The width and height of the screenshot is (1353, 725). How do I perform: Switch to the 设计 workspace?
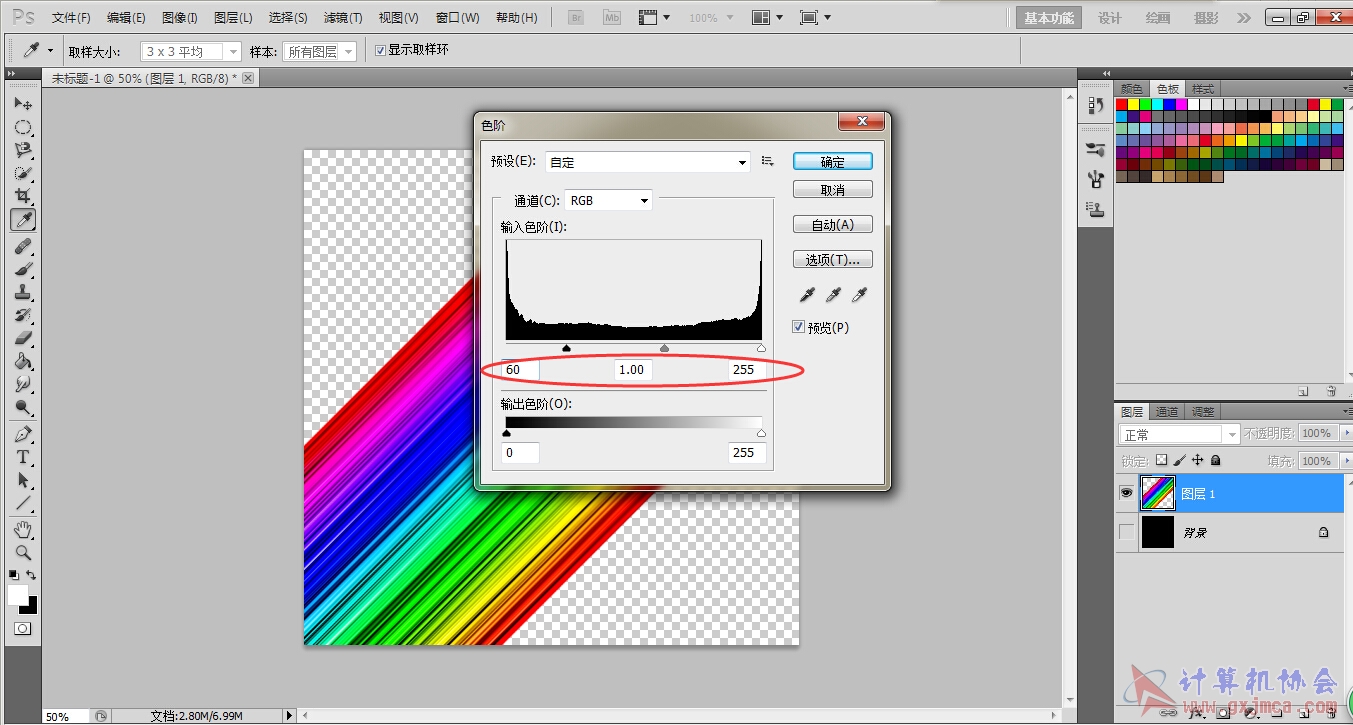point(1110,18)
